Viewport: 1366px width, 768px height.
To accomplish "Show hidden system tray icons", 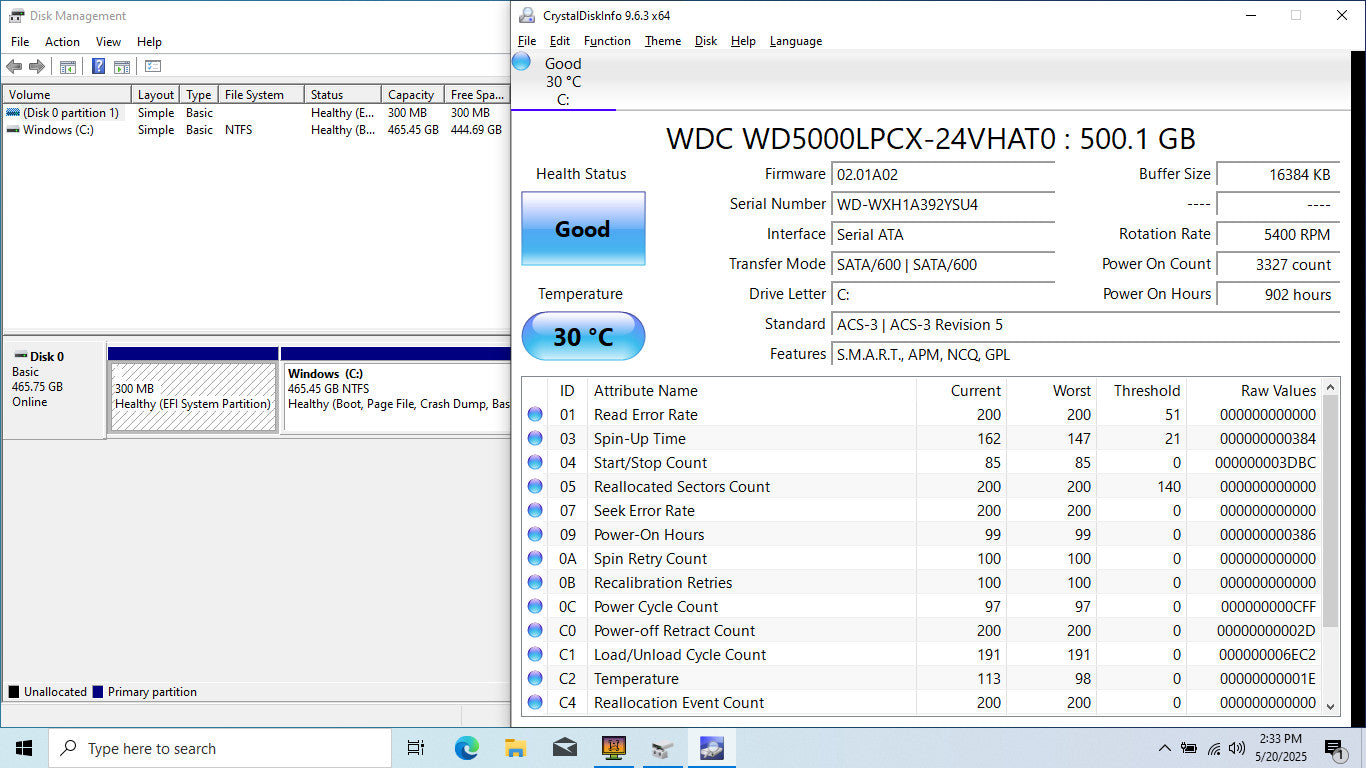I will (x=1164, y=748).
